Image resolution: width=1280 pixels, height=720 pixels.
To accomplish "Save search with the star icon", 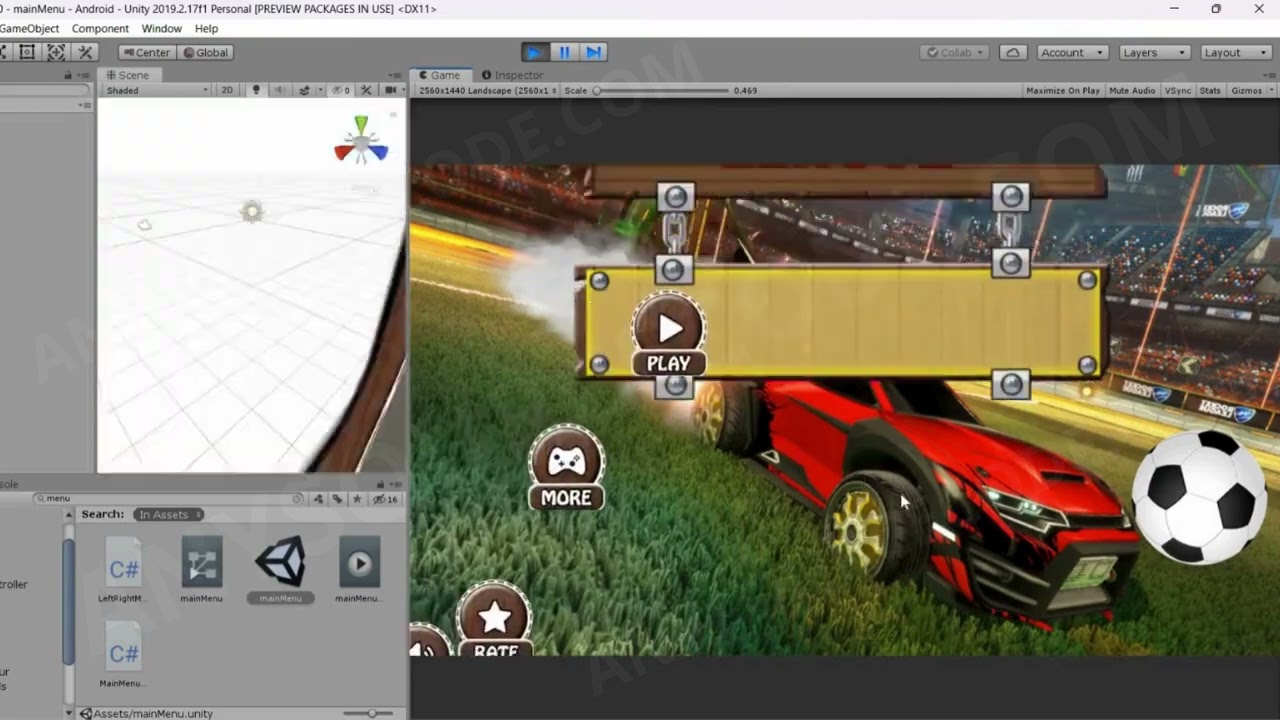I will pos(357,498).
